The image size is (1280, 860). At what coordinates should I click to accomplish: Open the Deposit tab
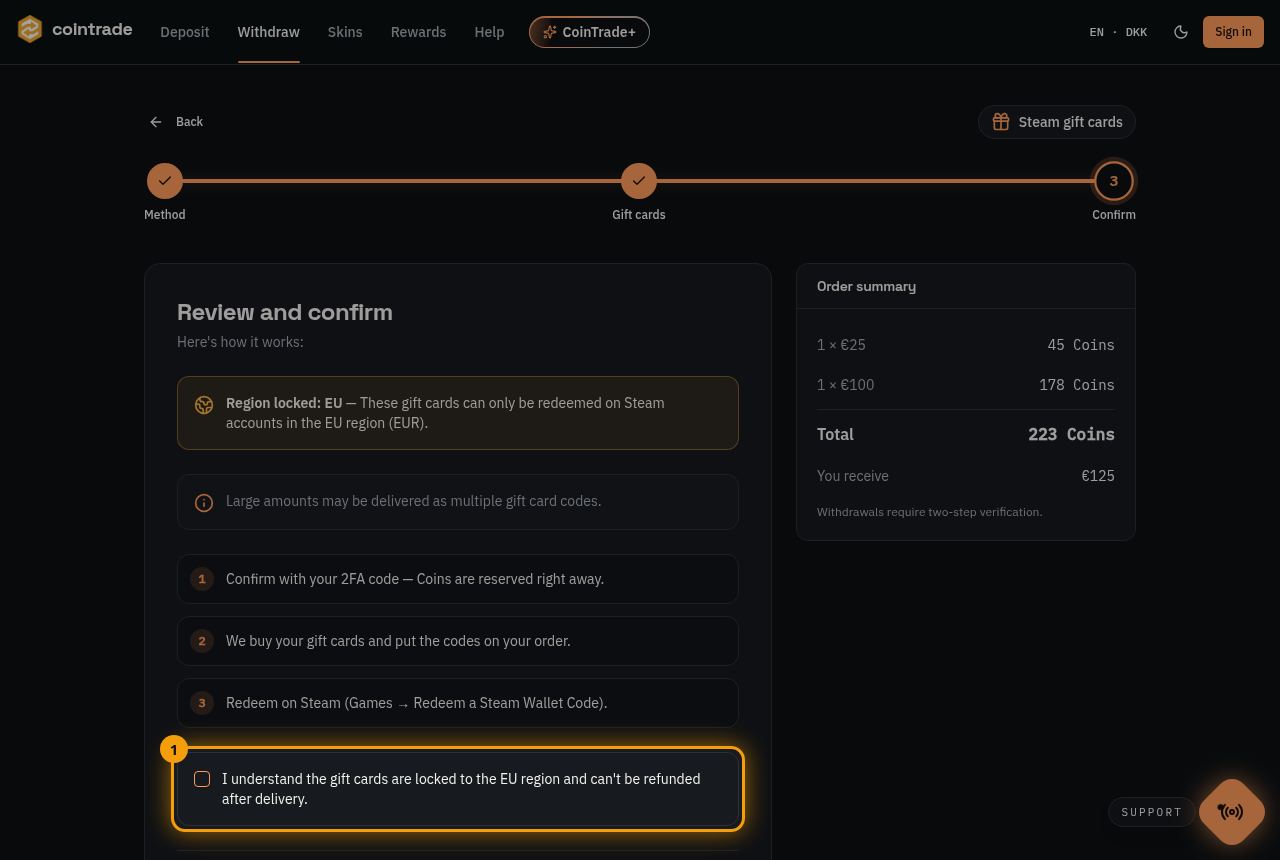coord(185,32)
